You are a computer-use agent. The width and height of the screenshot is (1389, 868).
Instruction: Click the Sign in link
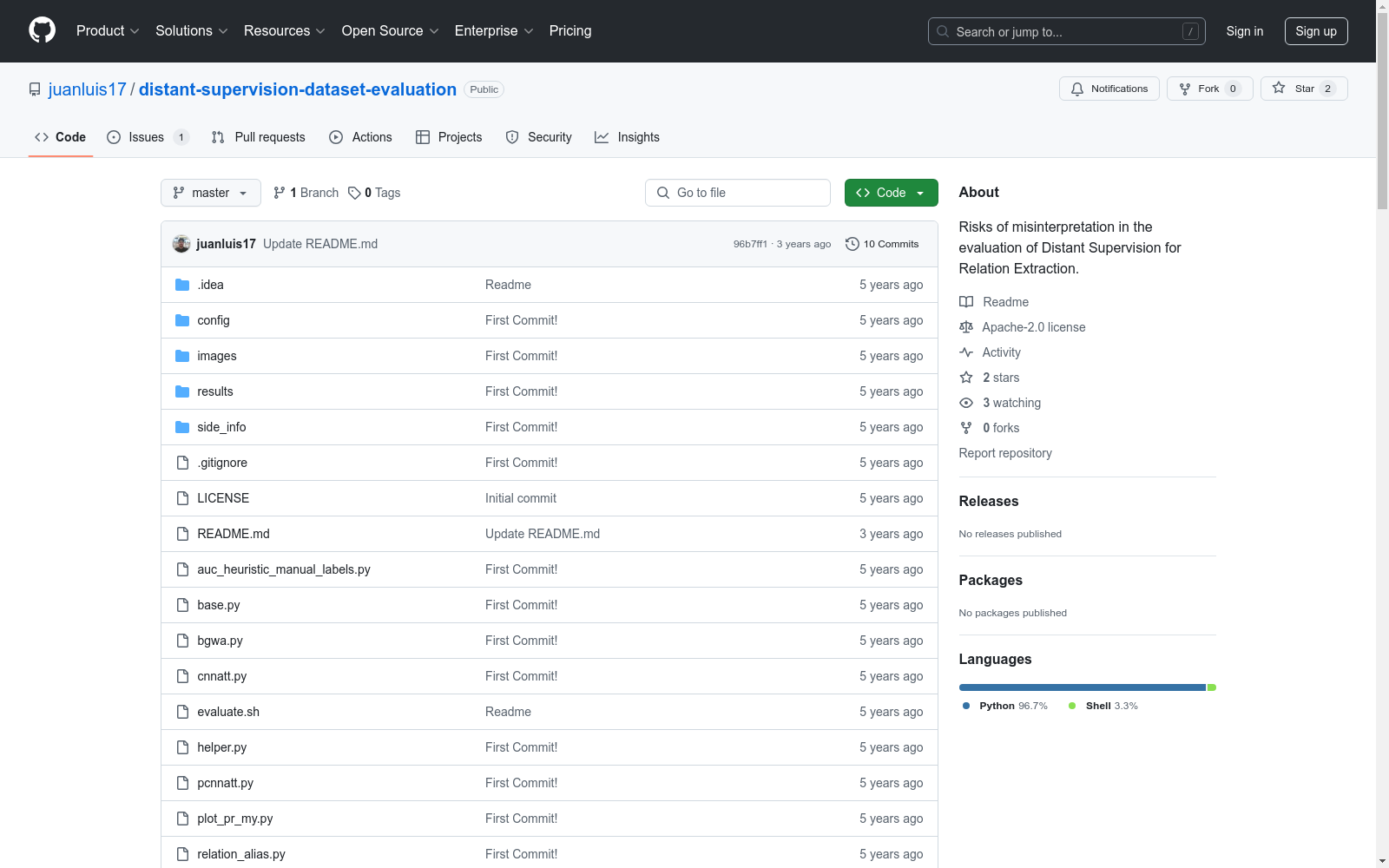click(x=1245, y=31)
